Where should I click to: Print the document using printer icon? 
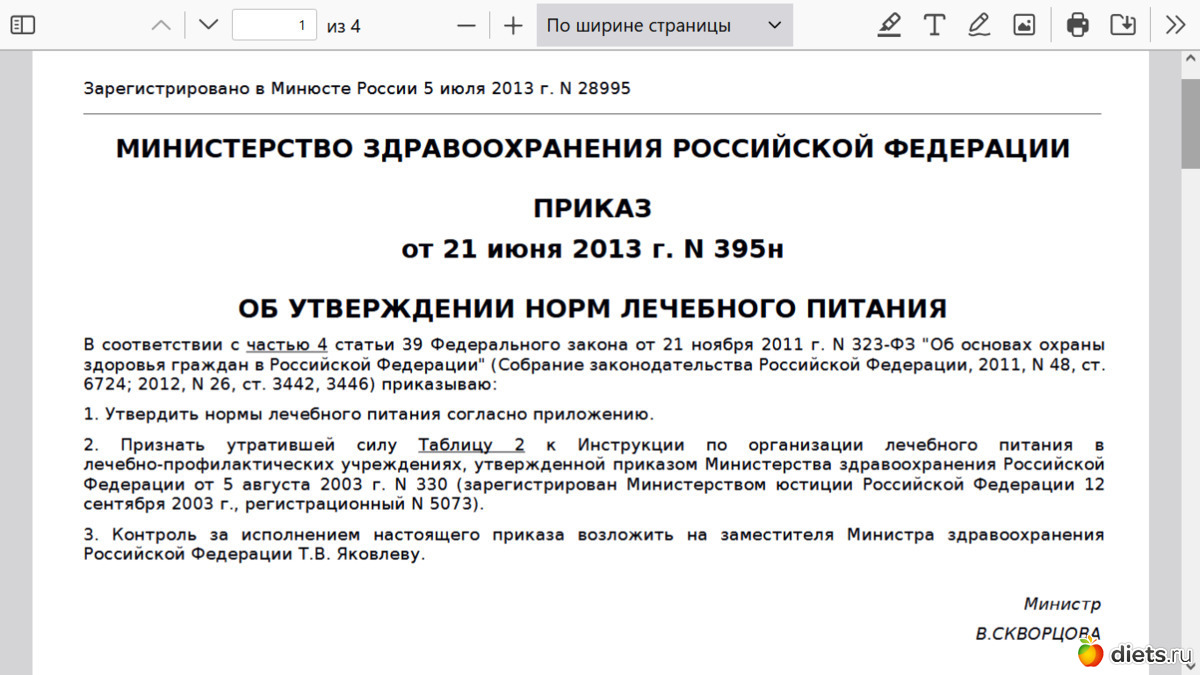[1078, 25]
